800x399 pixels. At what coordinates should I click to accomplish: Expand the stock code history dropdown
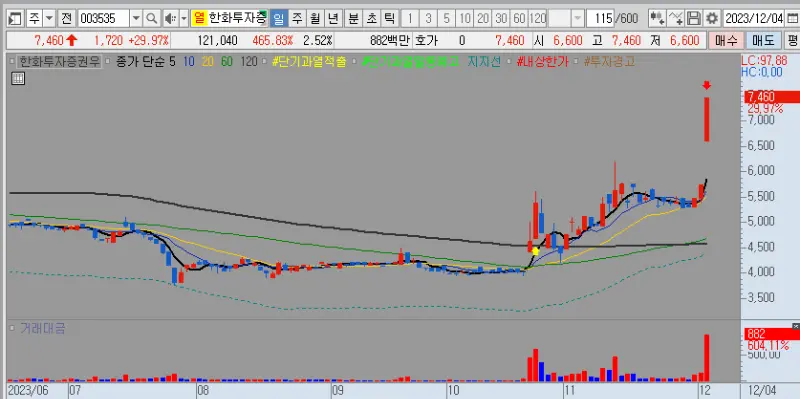pos(136,19)
